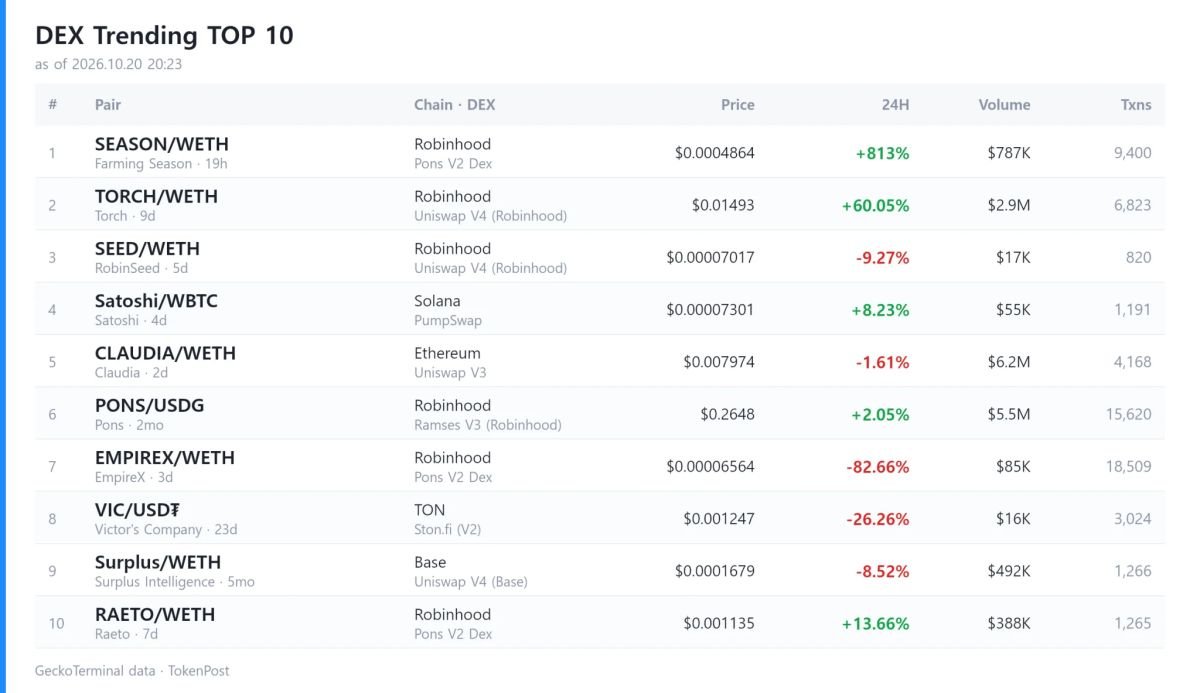Select the RAETO/WETH pair name
Image resolution: width=1200 pixels, height=693 pixels.
coord(155,614)
